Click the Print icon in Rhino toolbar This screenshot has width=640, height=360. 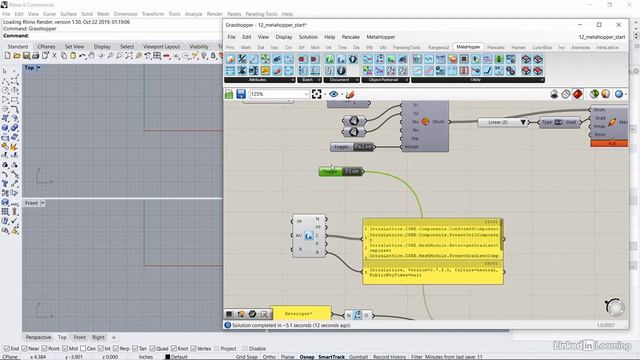(x=36, y=56)
